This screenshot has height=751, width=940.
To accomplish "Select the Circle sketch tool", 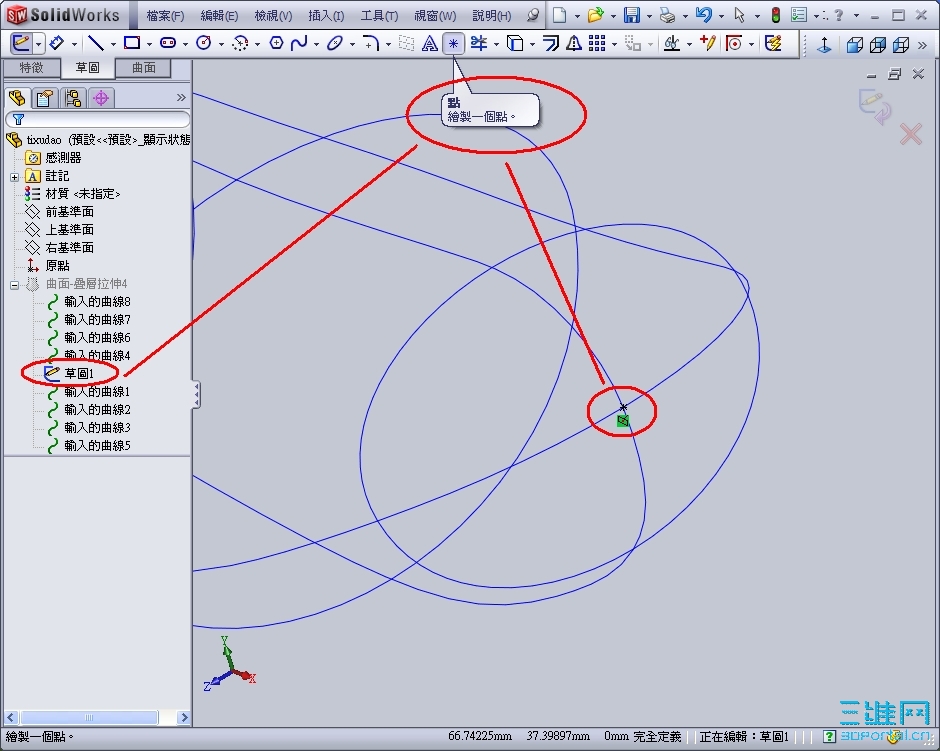I will pos(204,43).
